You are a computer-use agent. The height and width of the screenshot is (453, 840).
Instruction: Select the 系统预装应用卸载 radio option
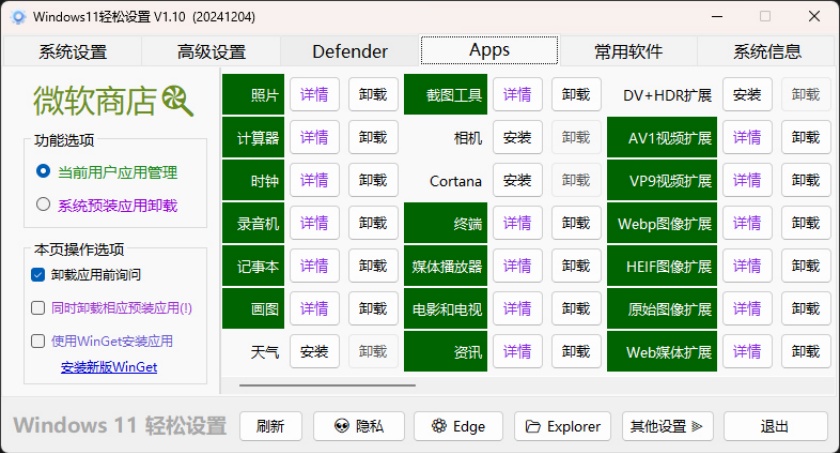coord(43,205)
